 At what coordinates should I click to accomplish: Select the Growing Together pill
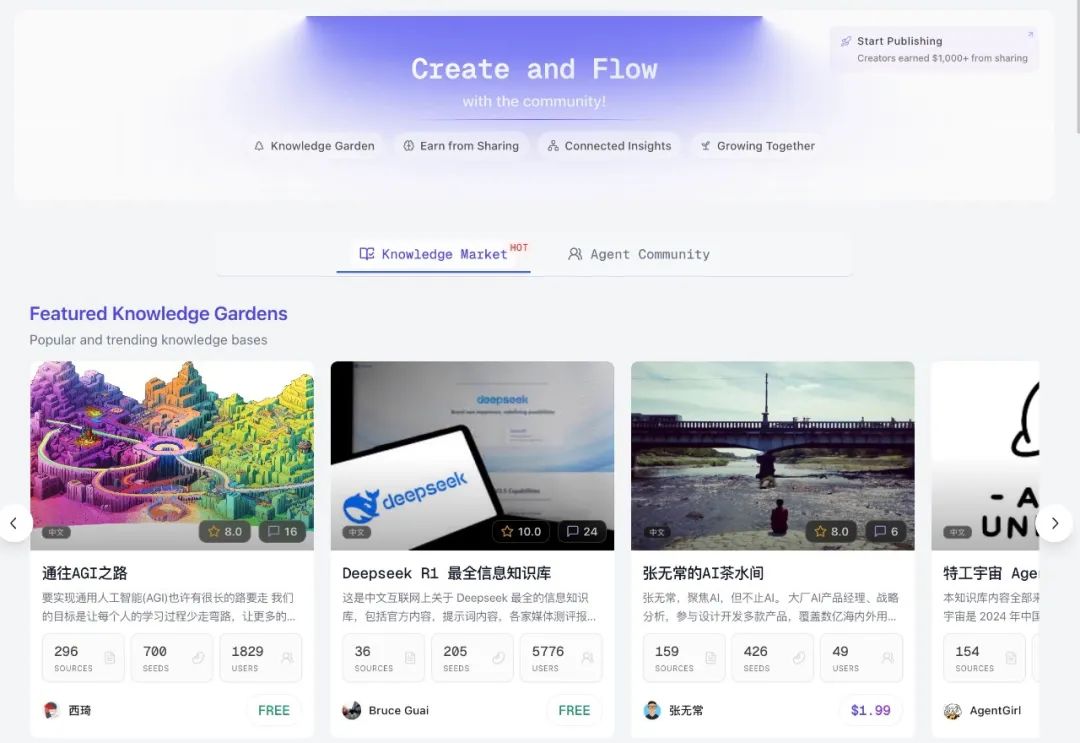tap(758, 146)
